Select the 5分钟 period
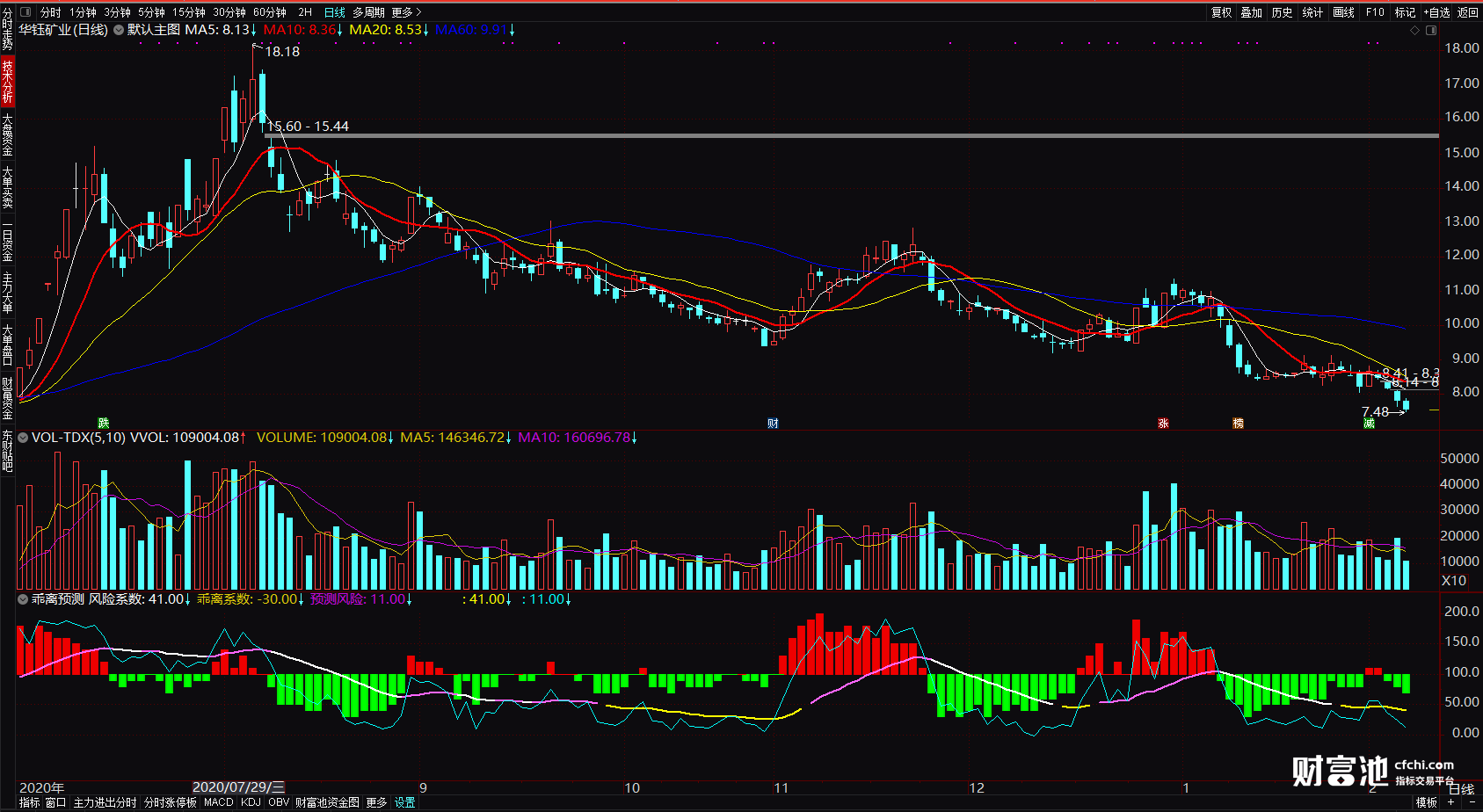The height and width of the screenshot is (812, 1483). (151, 12)
